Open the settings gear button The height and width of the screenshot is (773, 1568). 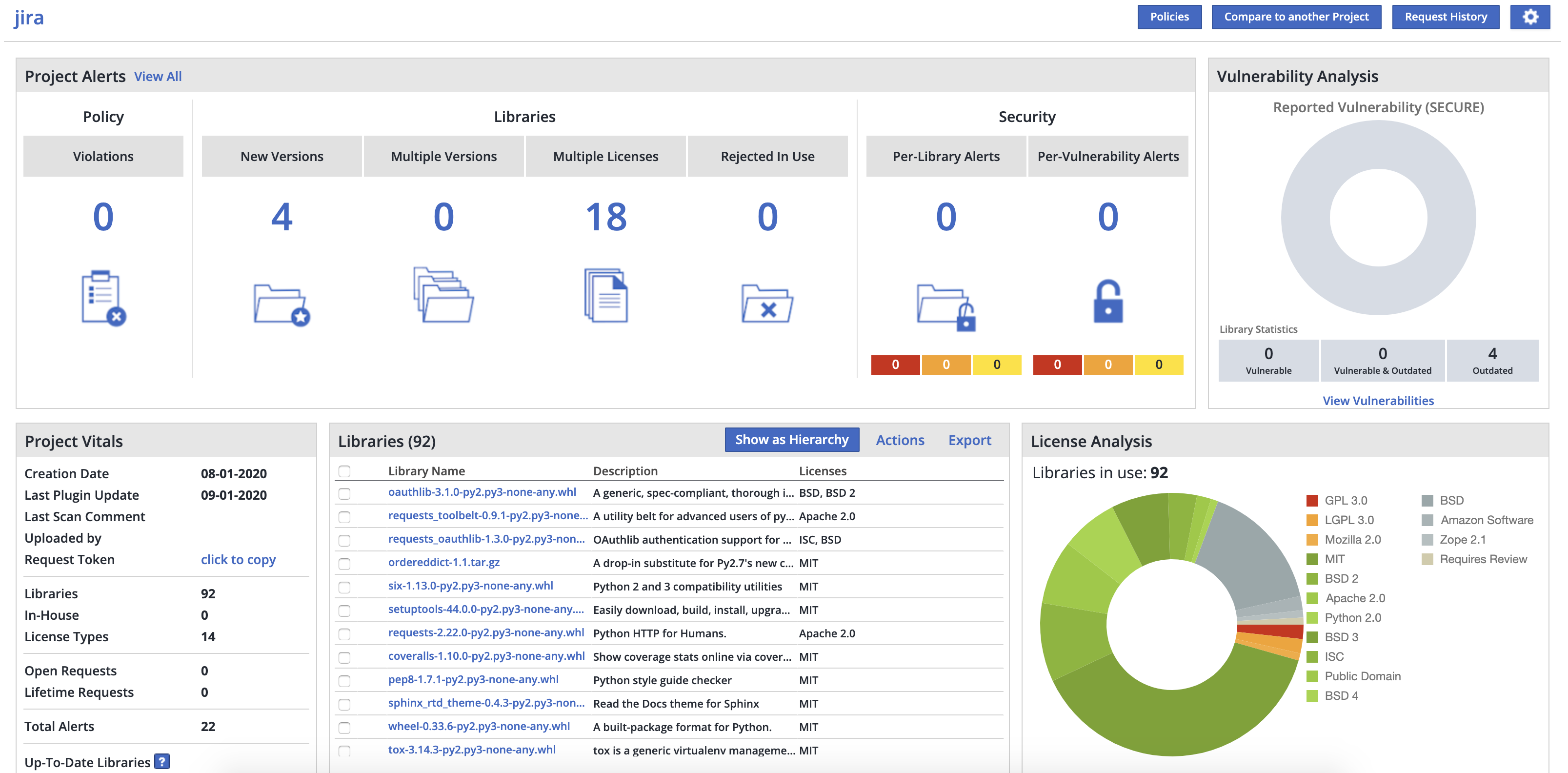(1529, 17)
